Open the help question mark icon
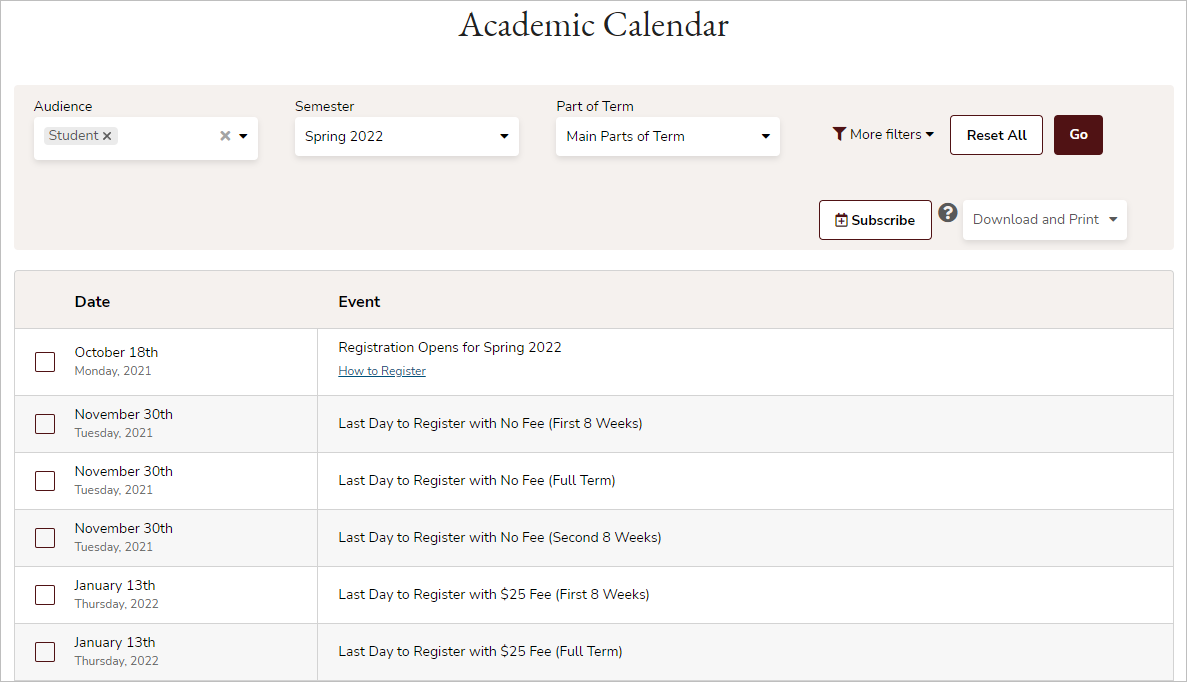 coord(947,213)
